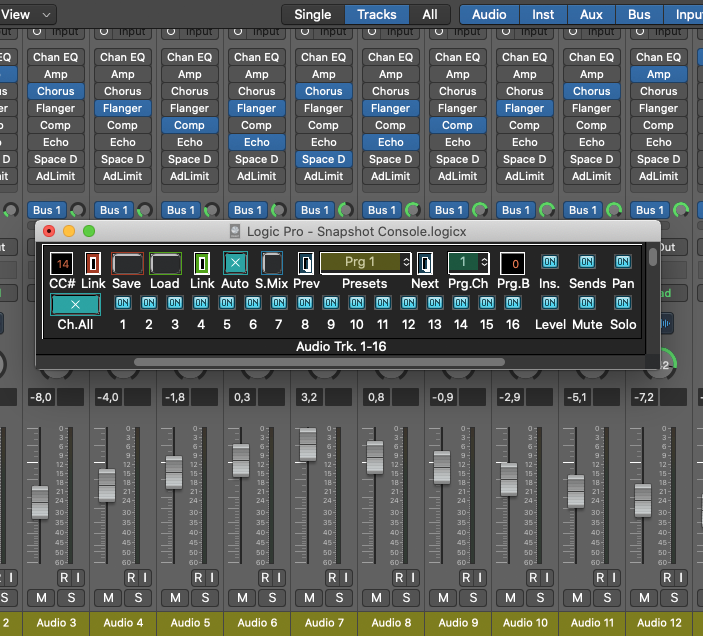
Task: Toggle the Bus channel filter button
Action: (639, 15)
